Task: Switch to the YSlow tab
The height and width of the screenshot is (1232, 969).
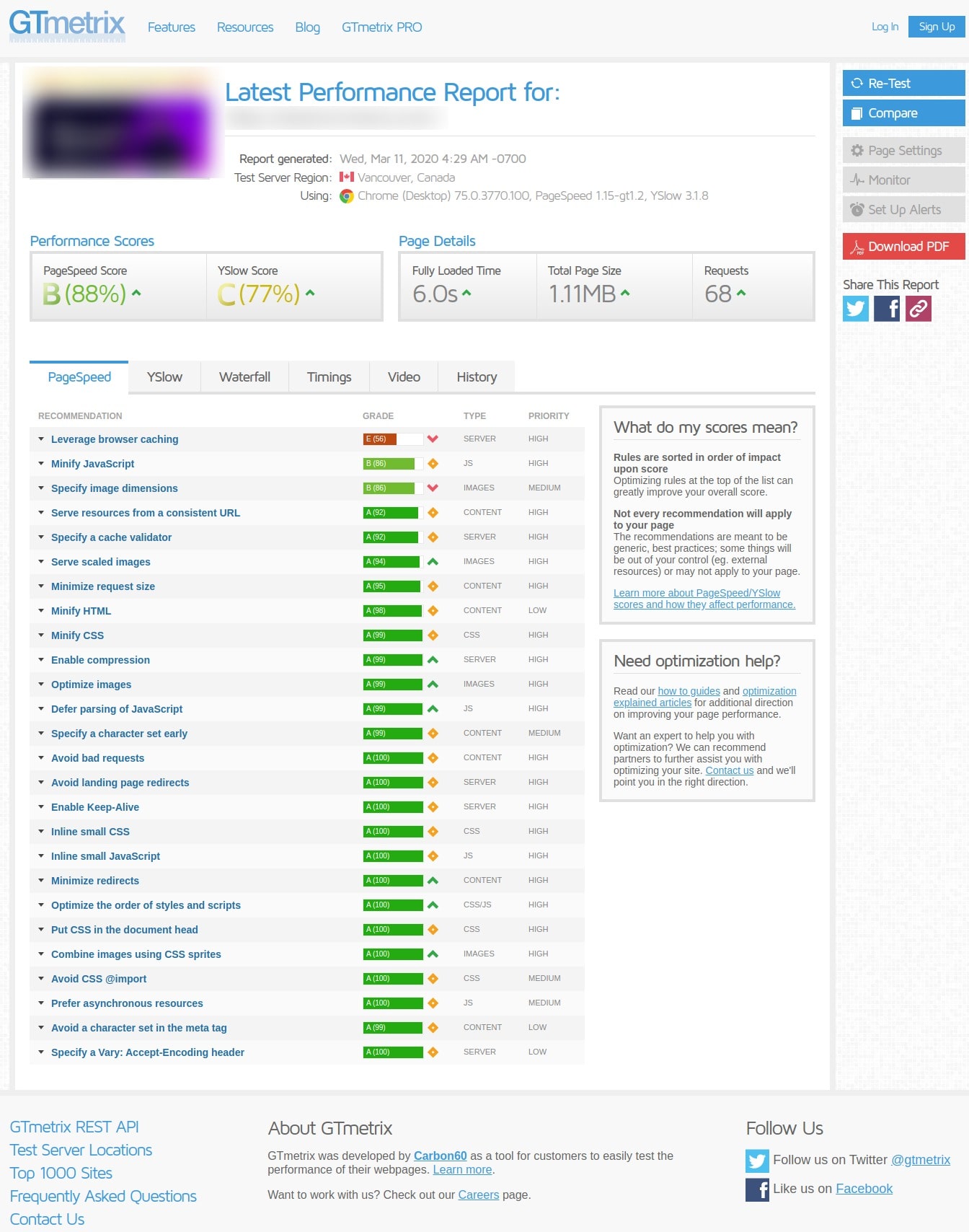Action: [x=164, y=377]
